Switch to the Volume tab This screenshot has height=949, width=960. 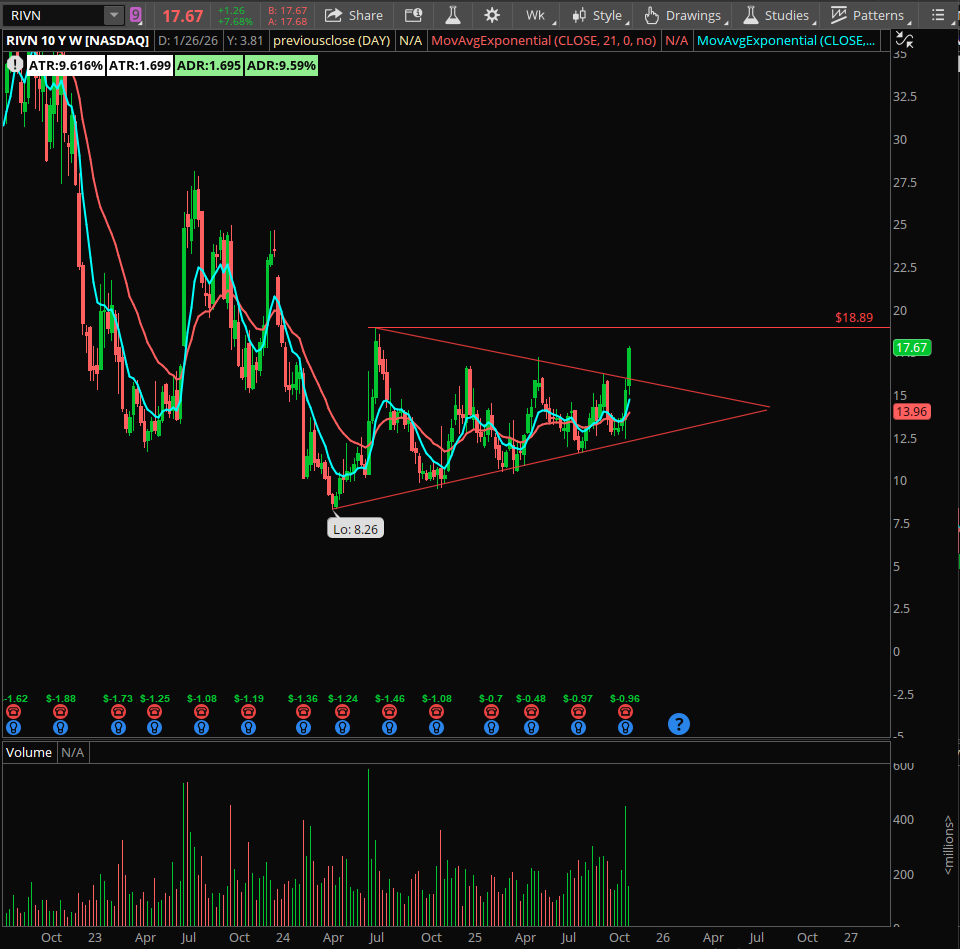point(28,752)
